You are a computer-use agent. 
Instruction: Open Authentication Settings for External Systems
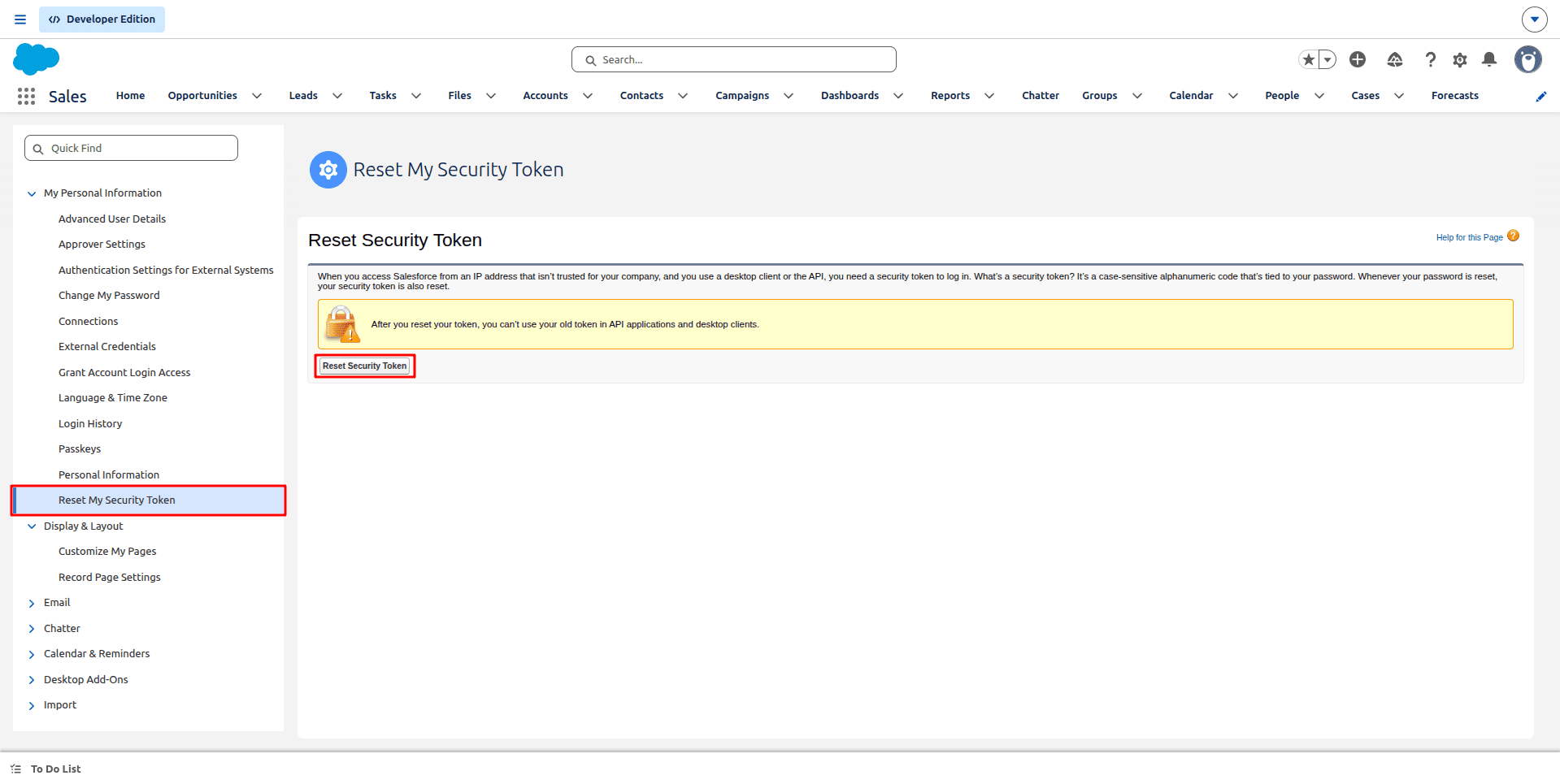[166, 270]
